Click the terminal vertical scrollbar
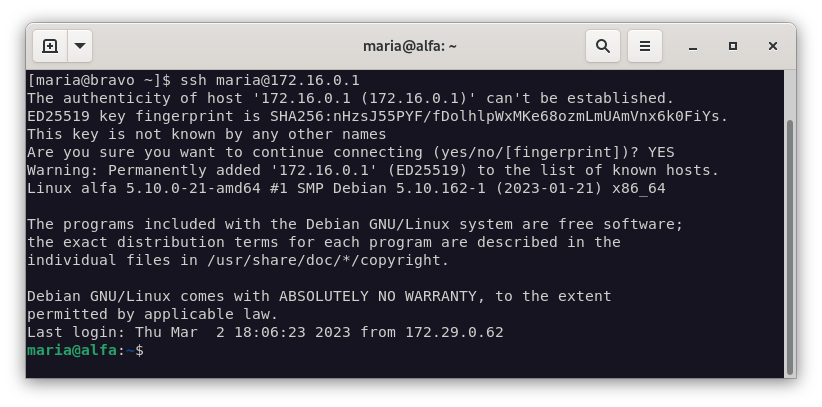 coord(789,240)
